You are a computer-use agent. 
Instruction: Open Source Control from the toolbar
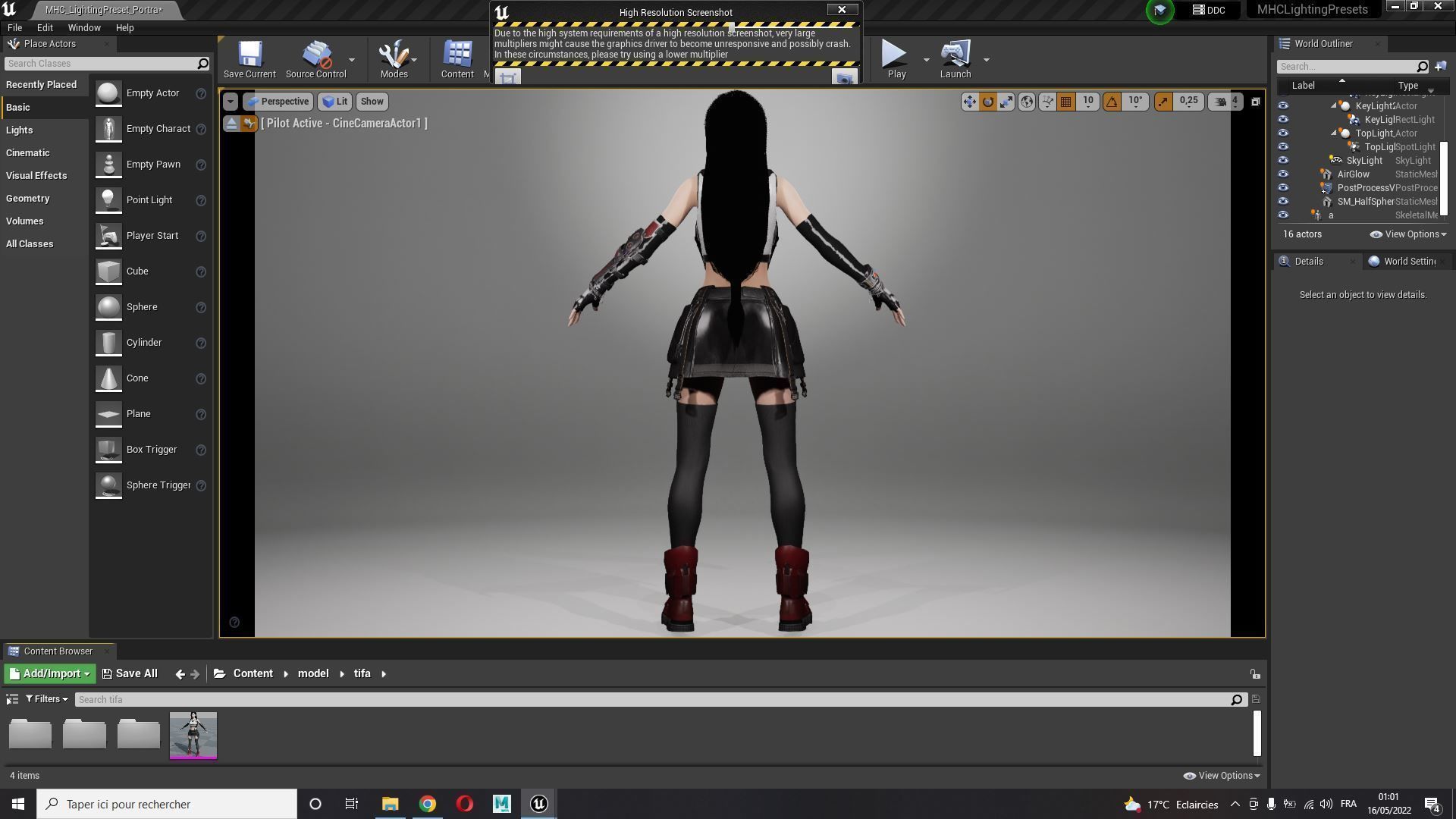coord(316,59)
